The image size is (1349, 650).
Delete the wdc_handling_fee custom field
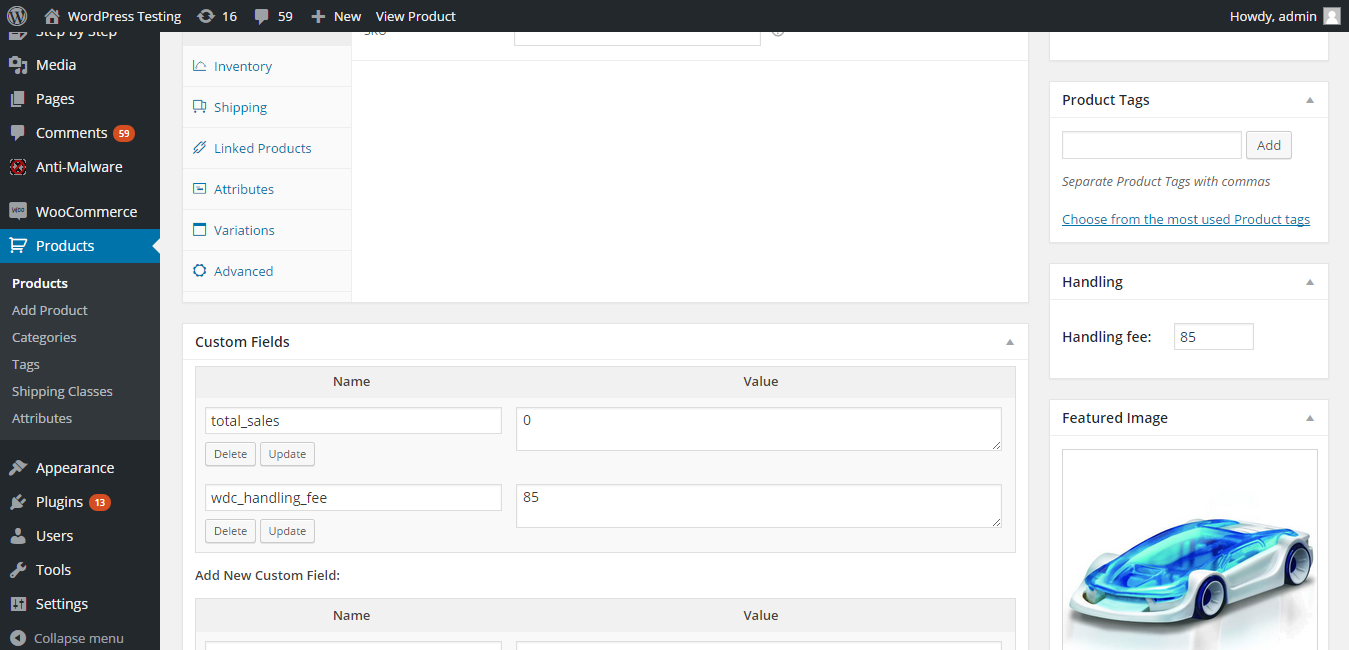[230, 531]
